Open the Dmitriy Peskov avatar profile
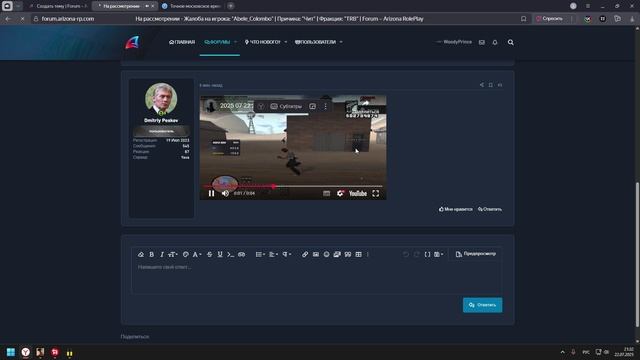 point(161,99)
